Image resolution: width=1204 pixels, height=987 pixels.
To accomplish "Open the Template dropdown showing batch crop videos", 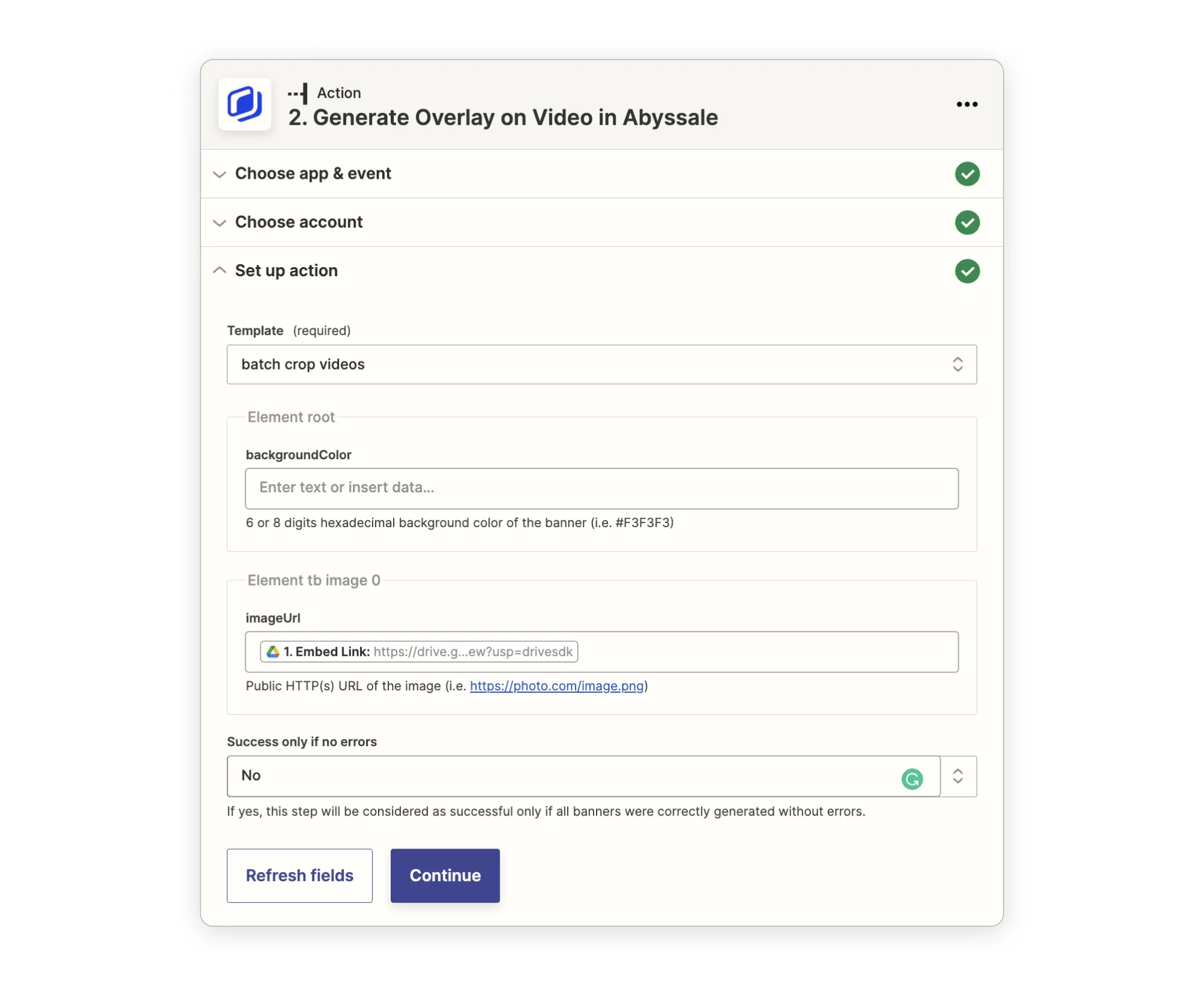I will (x=601, y=364).
